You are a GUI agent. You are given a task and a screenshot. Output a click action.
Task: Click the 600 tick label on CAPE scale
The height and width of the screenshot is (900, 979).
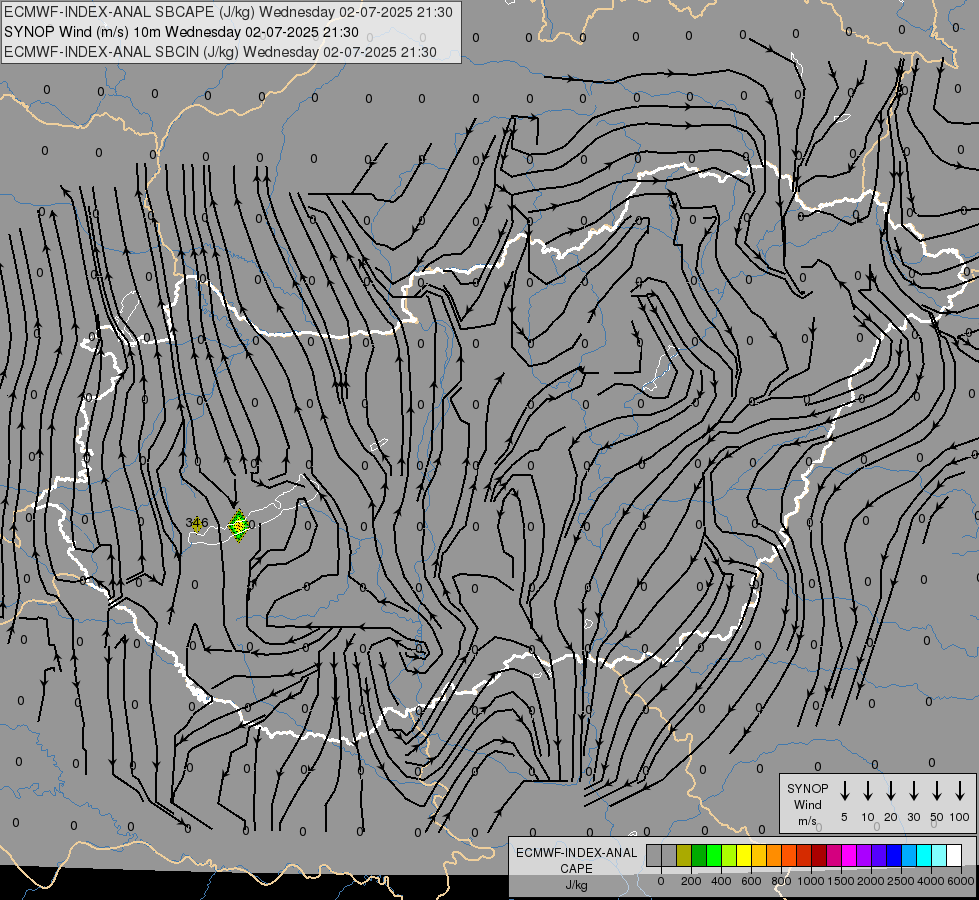click(x=751, y=881)
